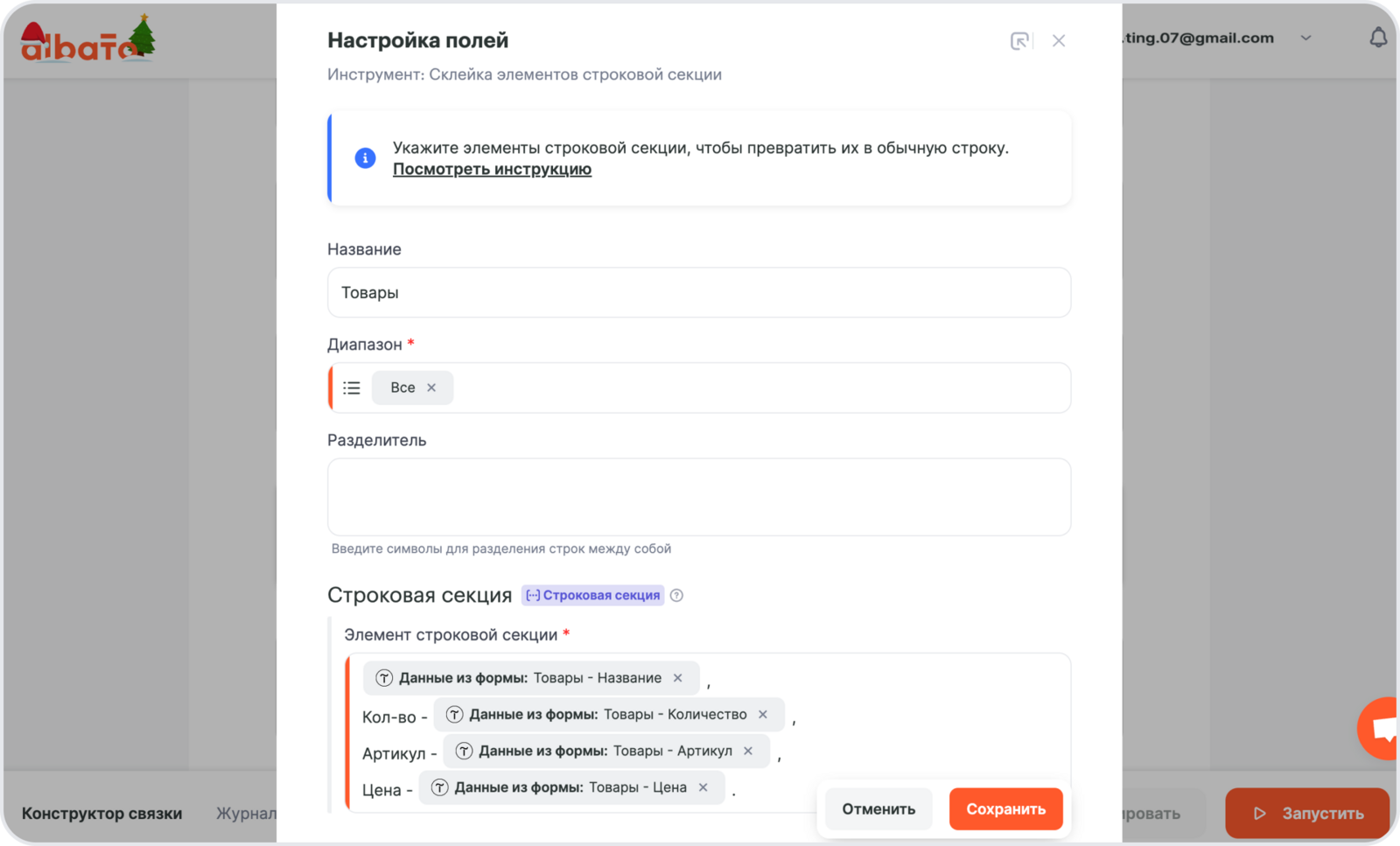Screen dimensions: 1400x846
Task: Expand the account email dropdown
Action: 1305,38
